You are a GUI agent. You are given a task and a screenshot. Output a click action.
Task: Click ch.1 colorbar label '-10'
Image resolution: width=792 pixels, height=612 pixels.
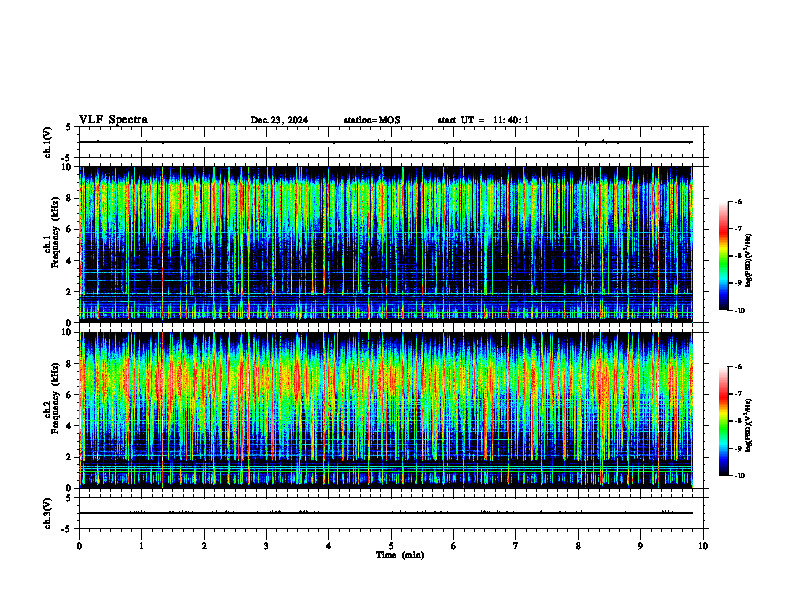[x=739, y=311]
